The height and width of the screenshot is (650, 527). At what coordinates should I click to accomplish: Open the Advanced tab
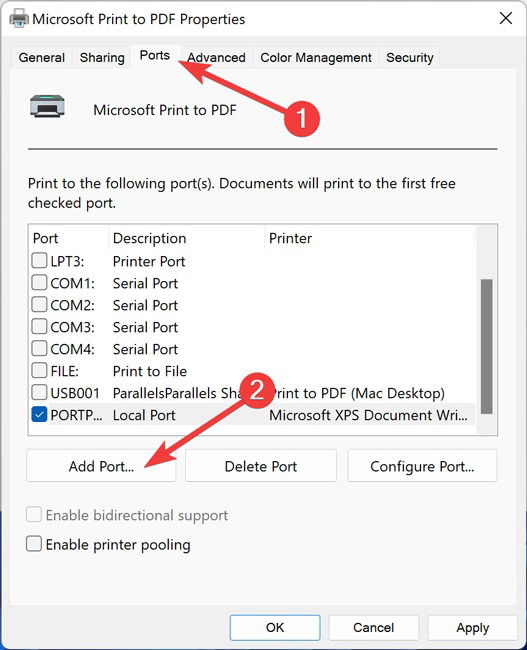(216, 57)
